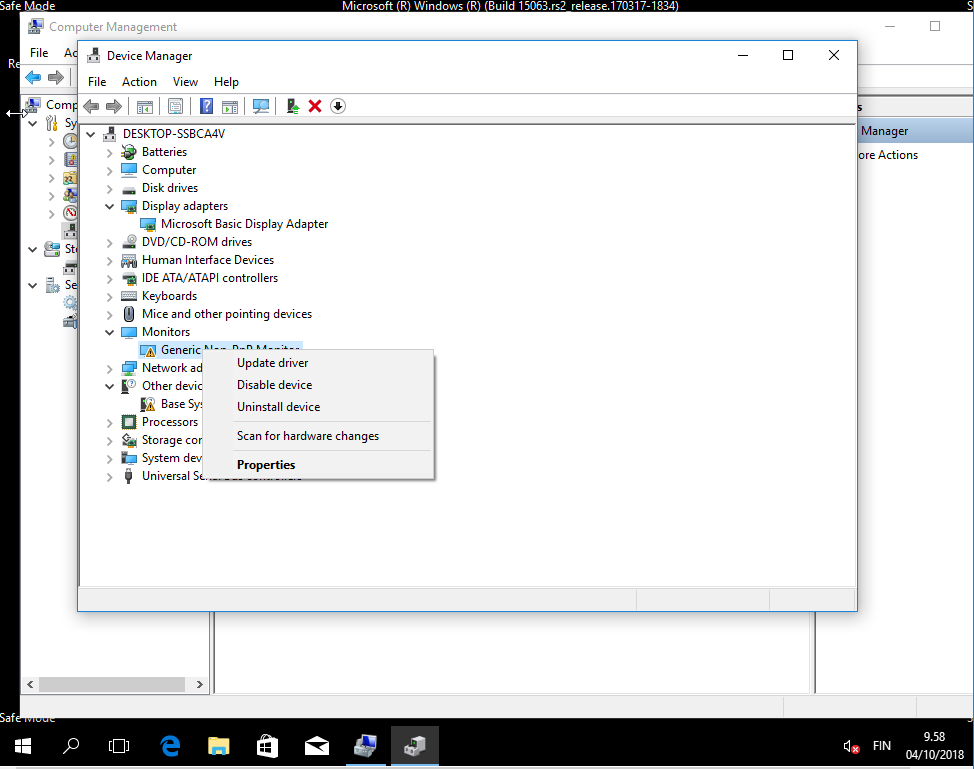Viewport: 974px width, 769px height.
Task: Open File Explorer from taskbar
Action: coord(218,746)
